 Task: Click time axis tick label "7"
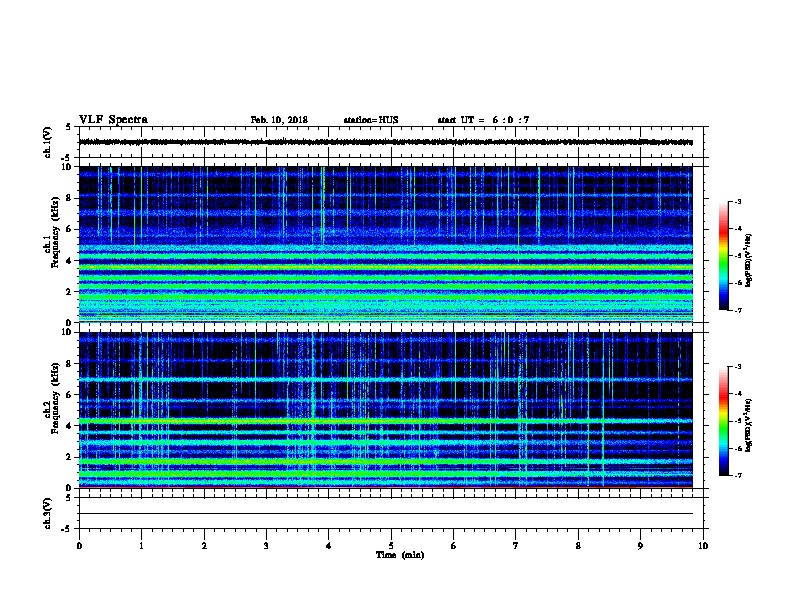[x=516, y=546]
